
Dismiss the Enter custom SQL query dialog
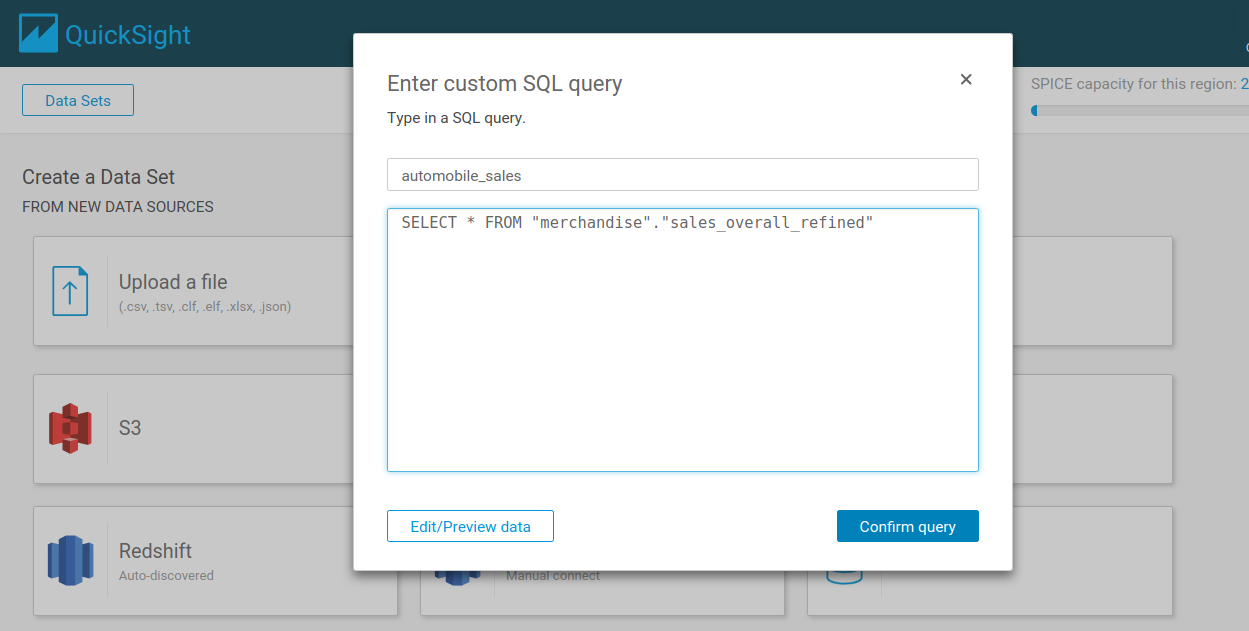coord(965,79)
